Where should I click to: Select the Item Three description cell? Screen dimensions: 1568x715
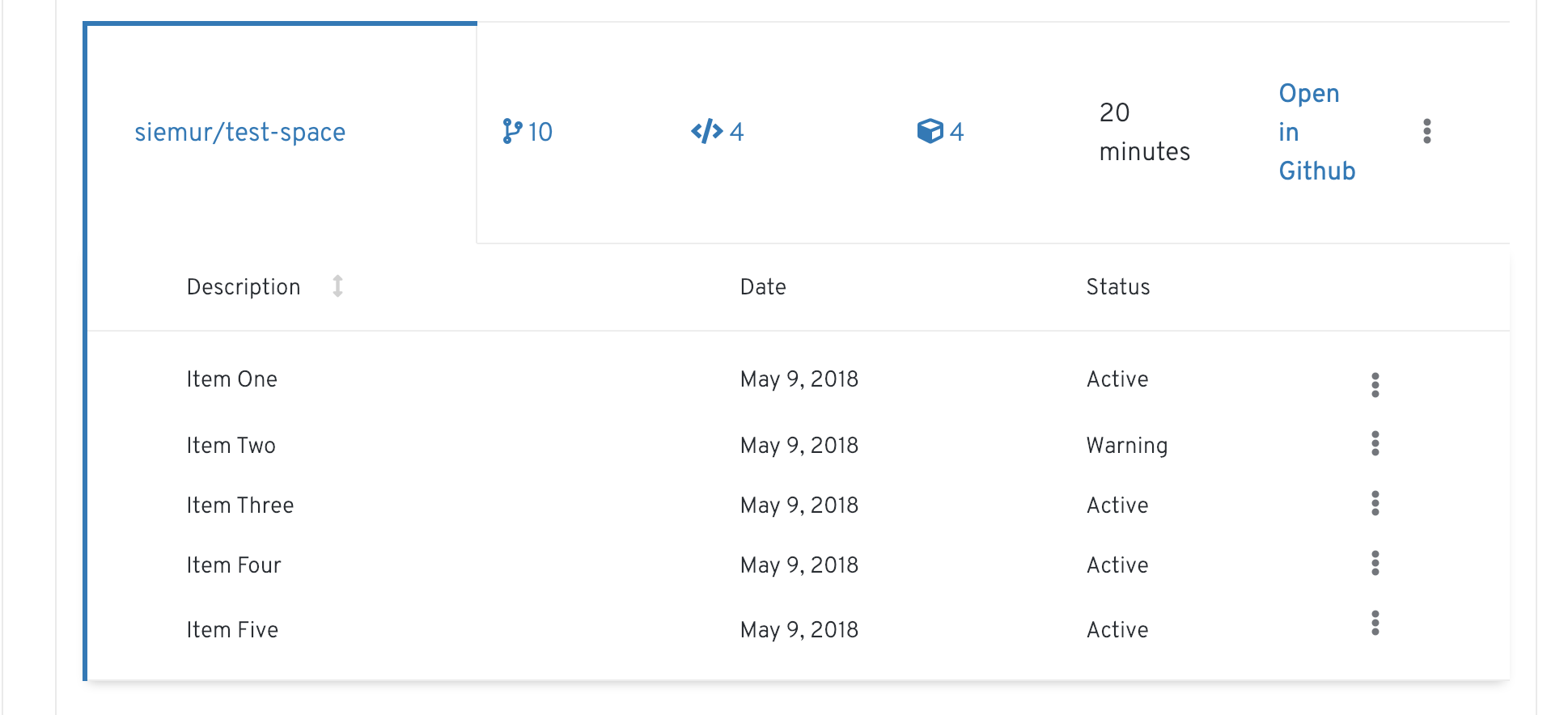pyautogui.click(x=239, y=506)
